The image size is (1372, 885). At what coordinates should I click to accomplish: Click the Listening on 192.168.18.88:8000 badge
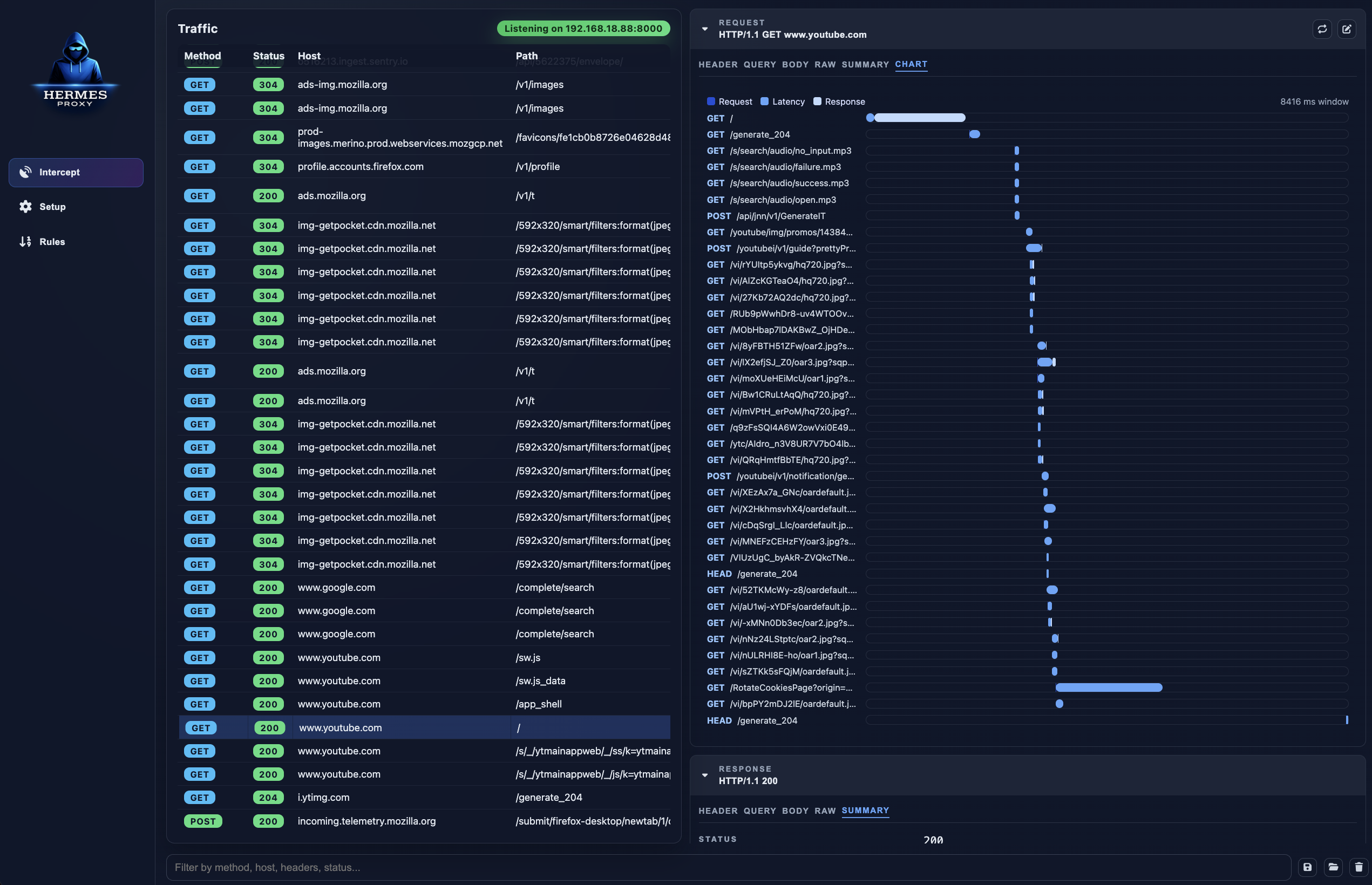(x=583, y=28)
